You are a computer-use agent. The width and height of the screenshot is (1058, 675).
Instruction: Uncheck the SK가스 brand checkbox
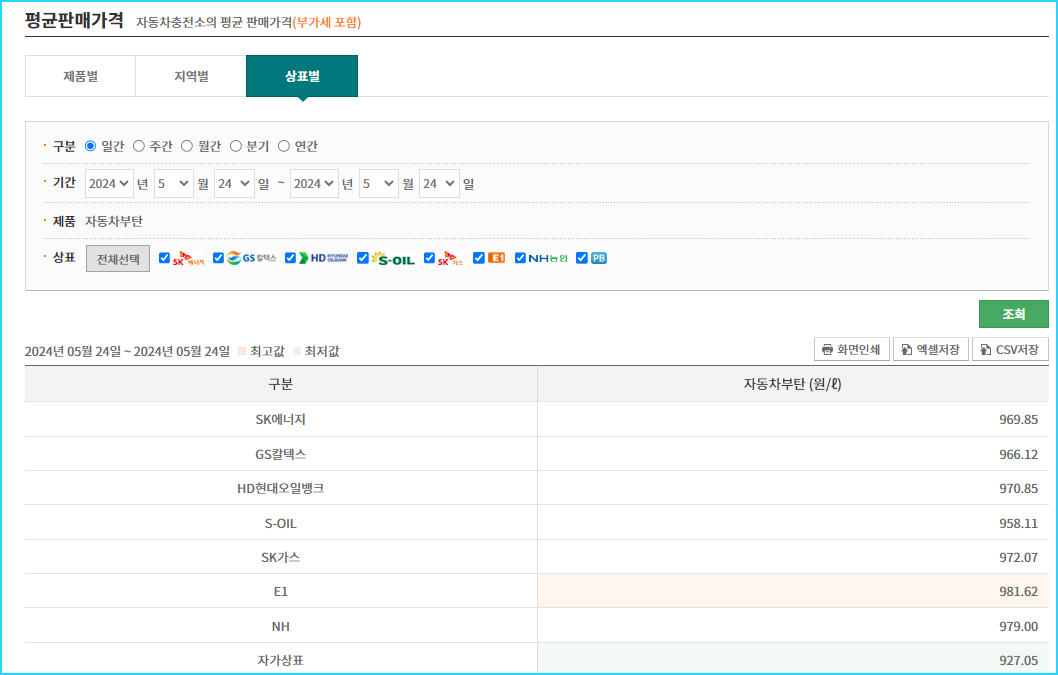tap(429, 258)
